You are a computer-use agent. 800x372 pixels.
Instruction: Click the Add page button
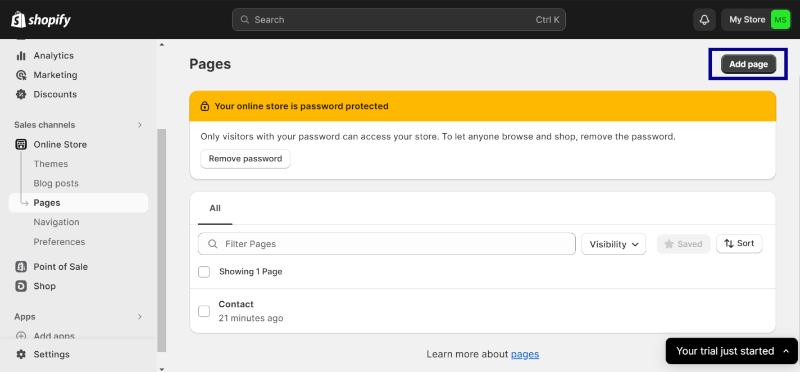point(748,64)
